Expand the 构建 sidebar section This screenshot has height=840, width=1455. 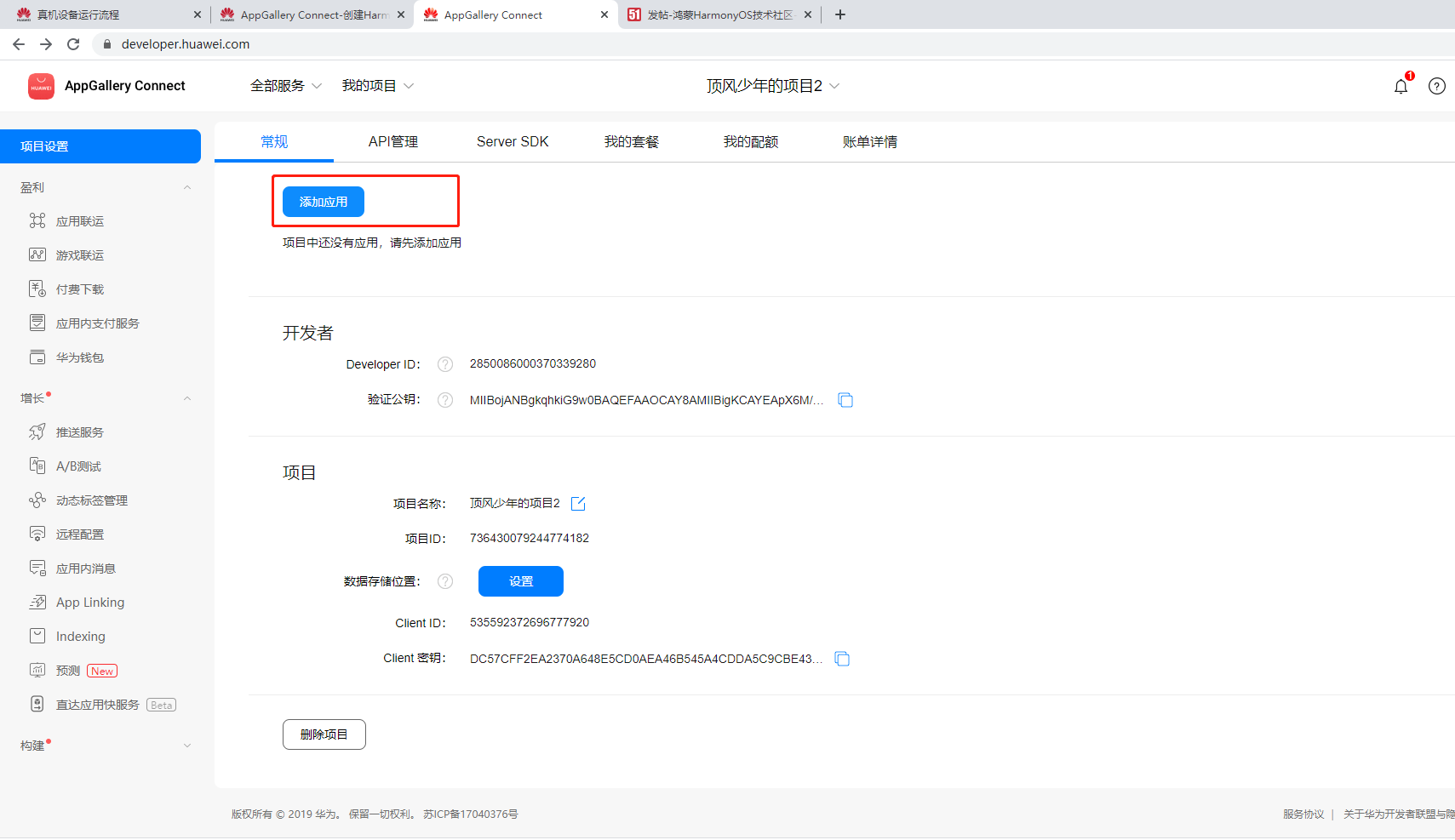coord(187,746)
